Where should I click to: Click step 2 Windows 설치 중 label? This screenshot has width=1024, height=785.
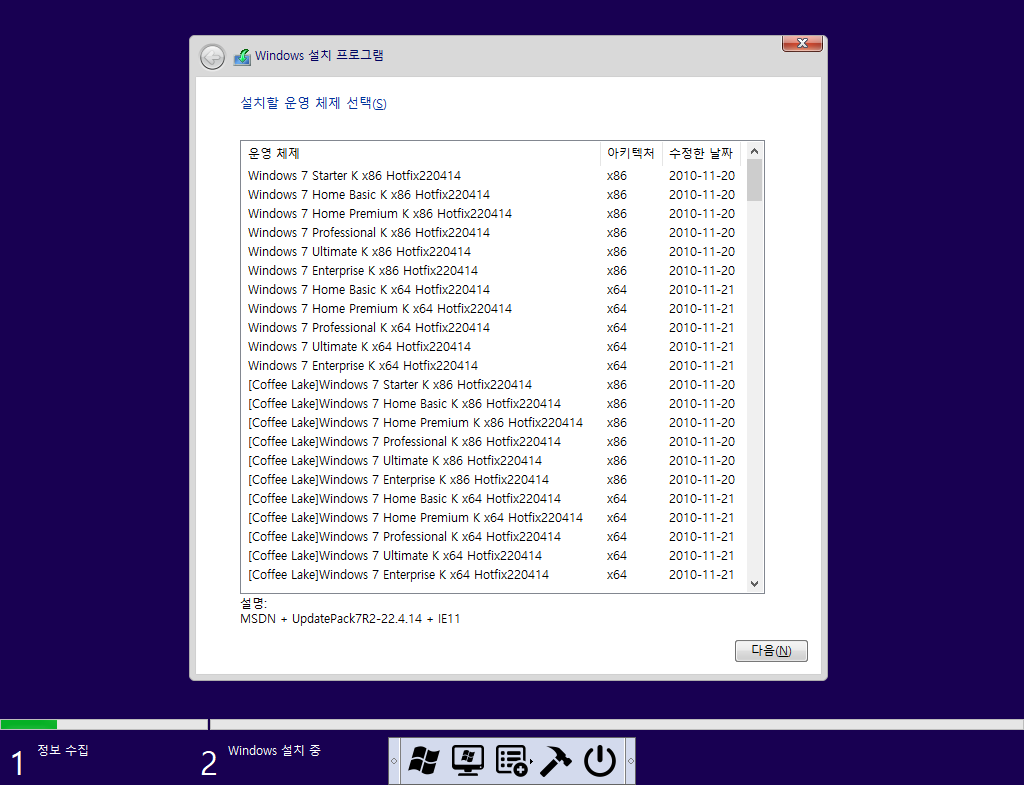click(274, 750)
